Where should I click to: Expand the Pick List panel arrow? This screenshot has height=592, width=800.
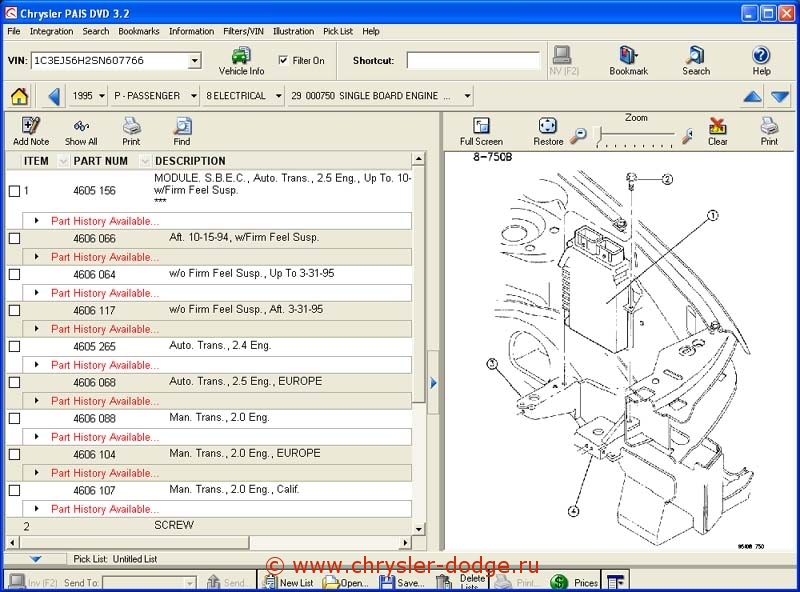(x=35, y=559)
